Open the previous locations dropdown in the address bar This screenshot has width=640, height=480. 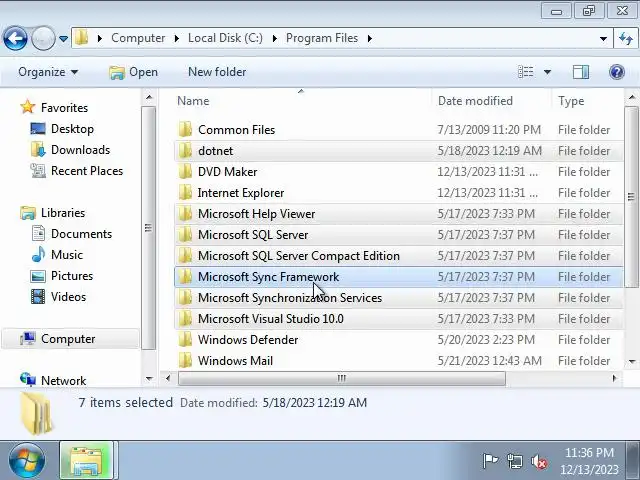click(x=603, y=39)
